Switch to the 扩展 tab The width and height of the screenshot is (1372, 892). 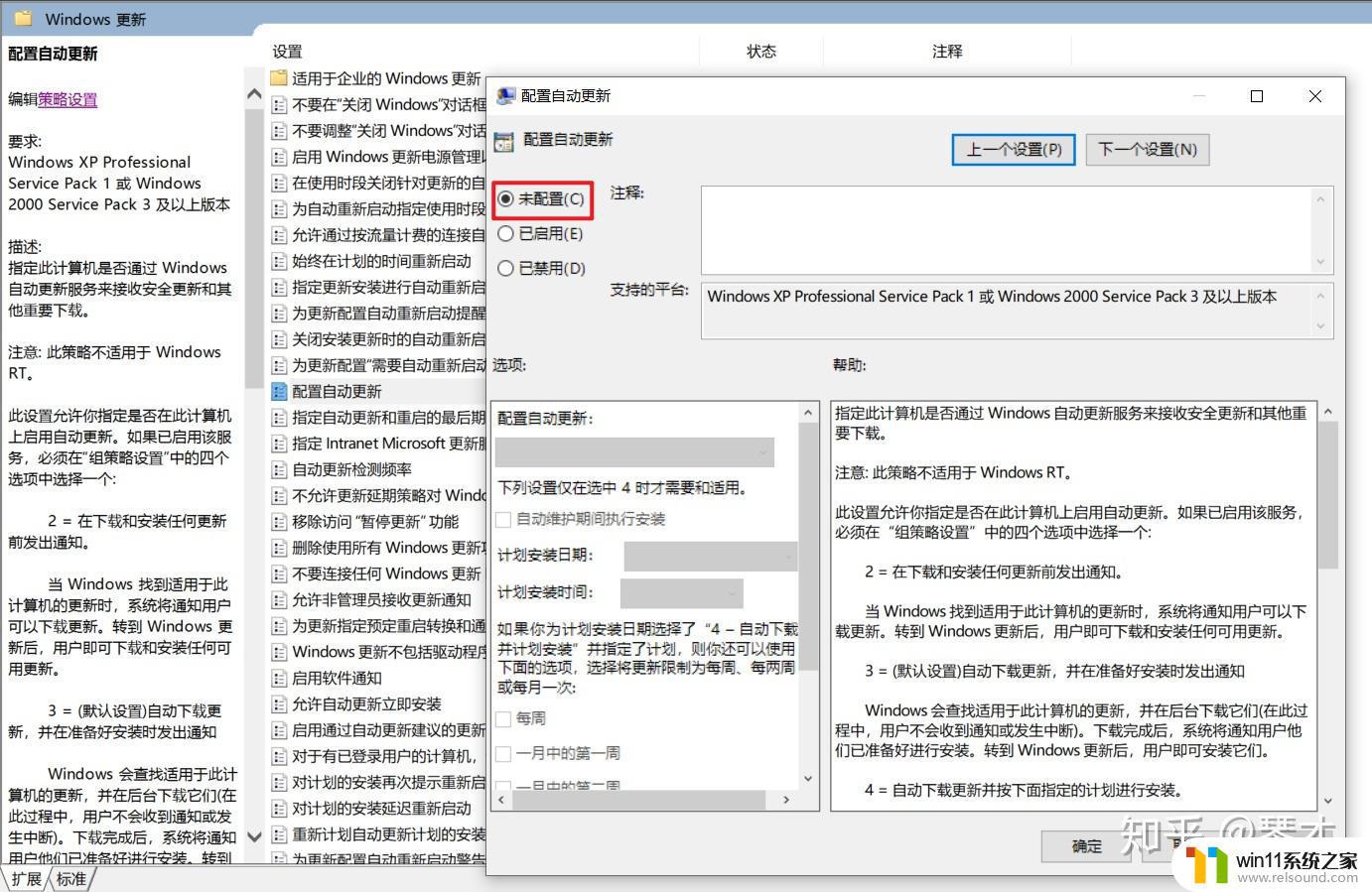tap(27, 879)
